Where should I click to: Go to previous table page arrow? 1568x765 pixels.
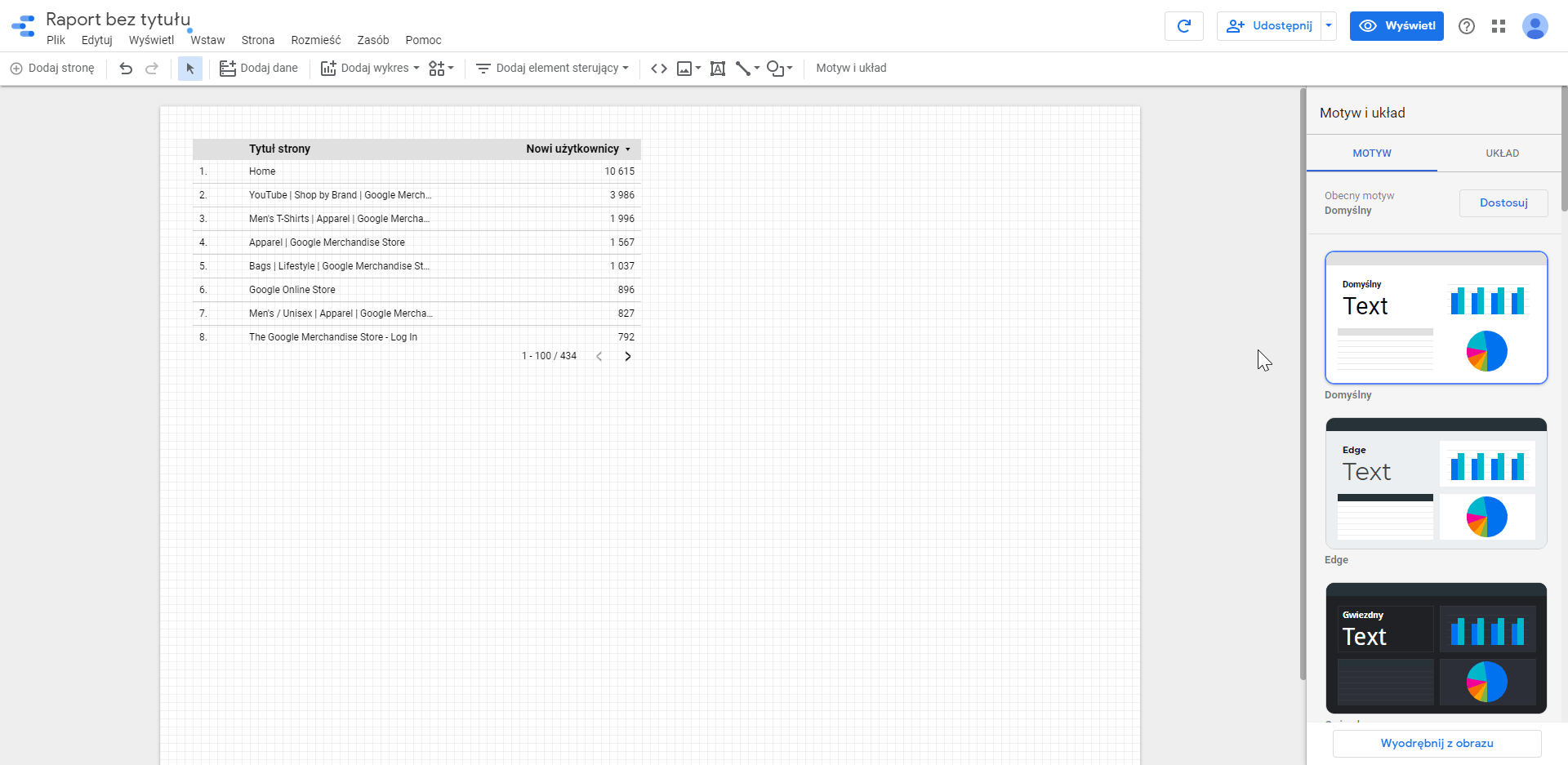(x=599, y=356)
